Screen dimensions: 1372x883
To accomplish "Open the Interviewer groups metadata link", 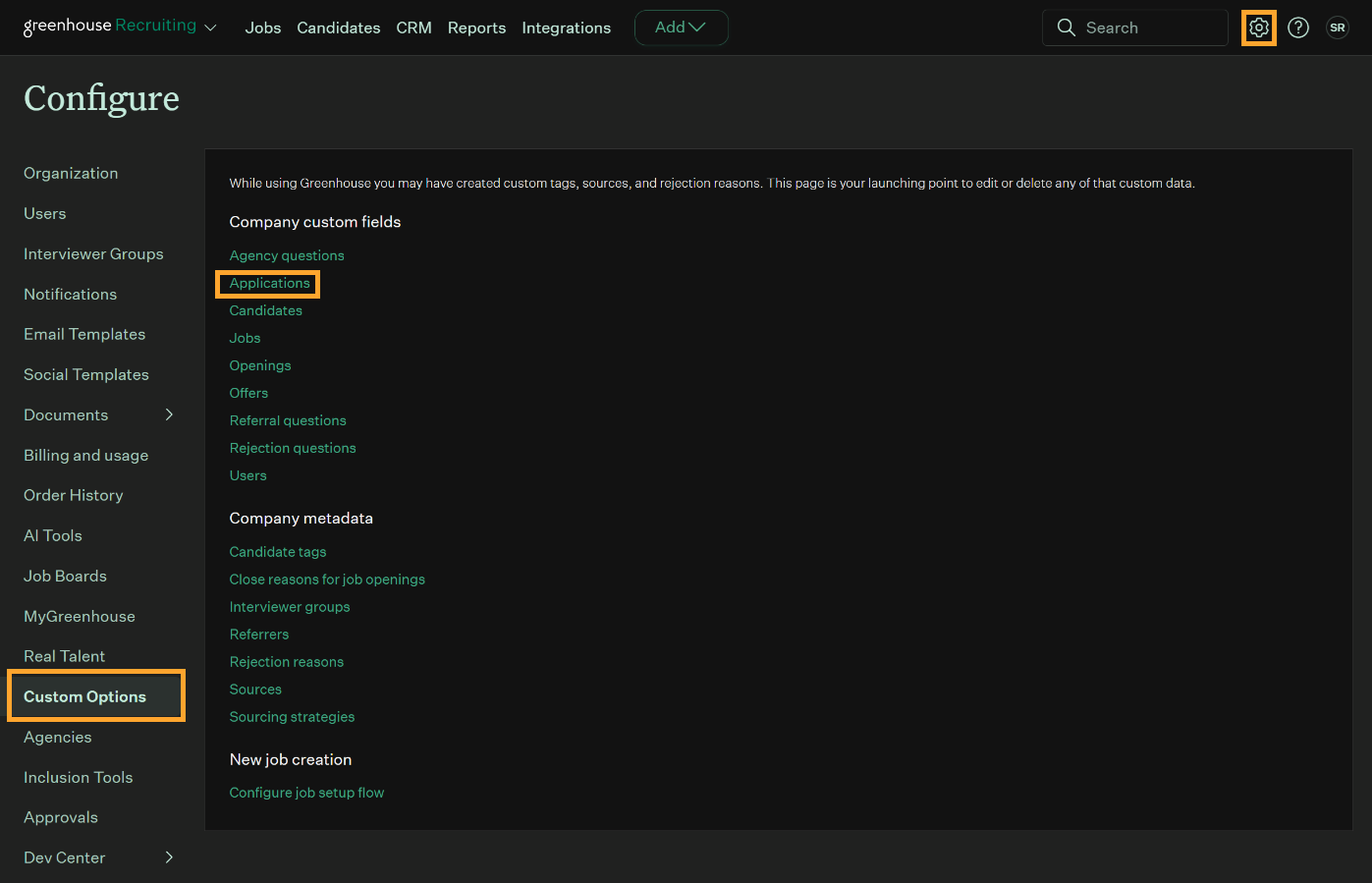I will [290, 607].
